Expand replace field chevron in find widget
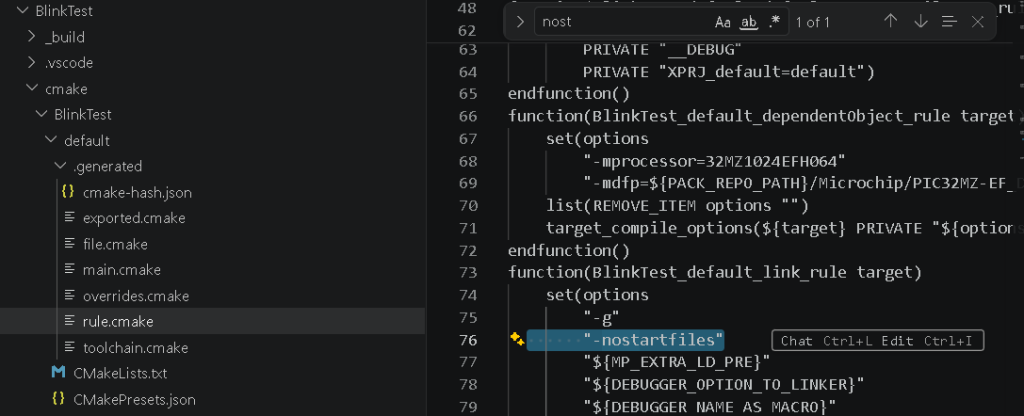 click(x=520, y=22)
